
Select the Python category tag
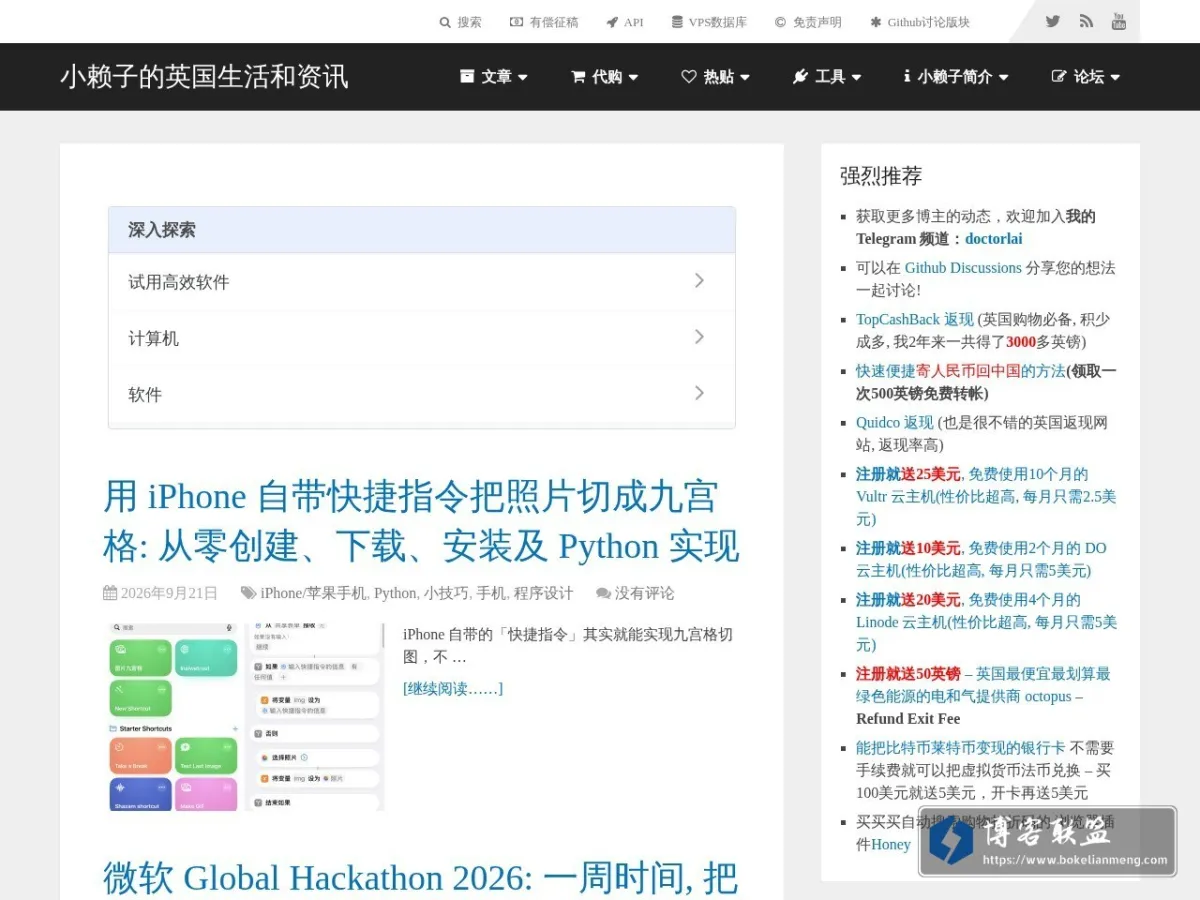(395, 593)
